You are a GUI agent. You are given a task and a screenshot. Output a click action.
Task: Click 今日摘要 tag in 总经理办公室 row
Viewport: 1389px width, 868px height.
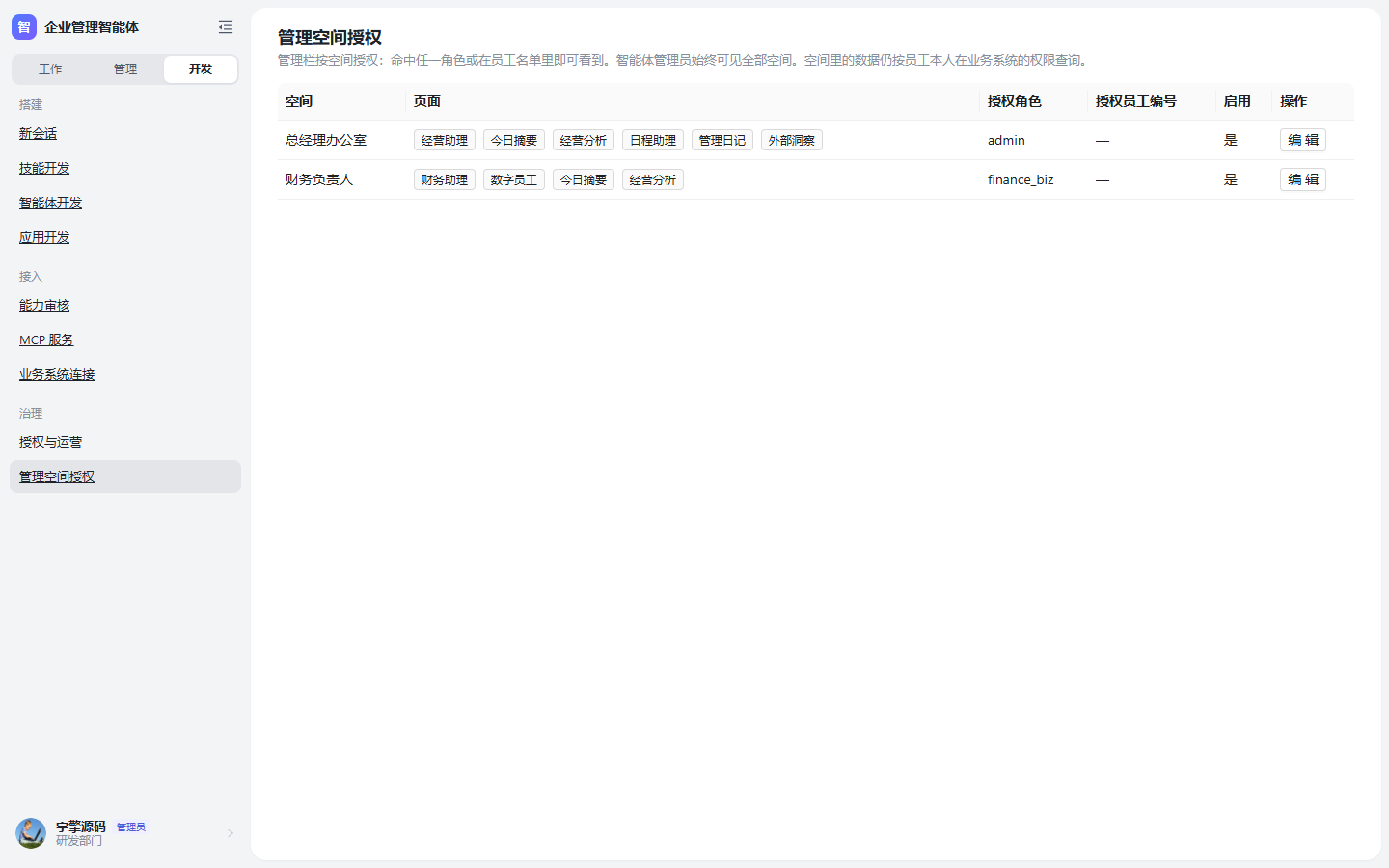pos(514,140)
